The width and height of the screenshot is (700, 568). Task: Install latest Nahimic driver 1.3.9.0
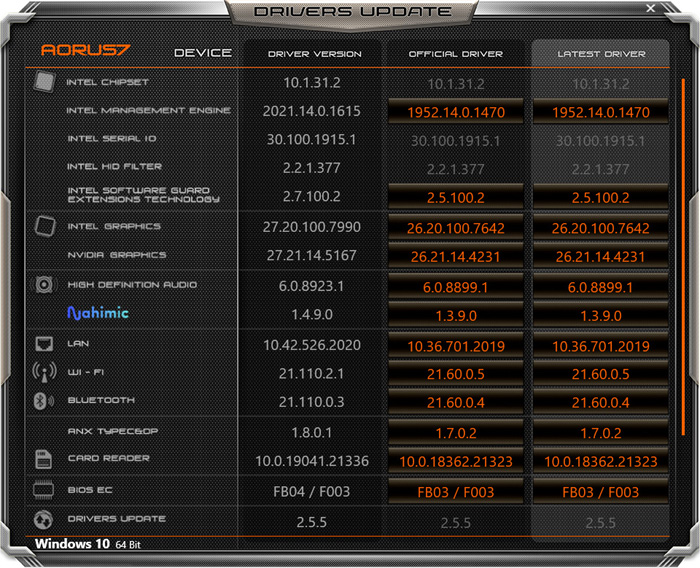point(601,315)
